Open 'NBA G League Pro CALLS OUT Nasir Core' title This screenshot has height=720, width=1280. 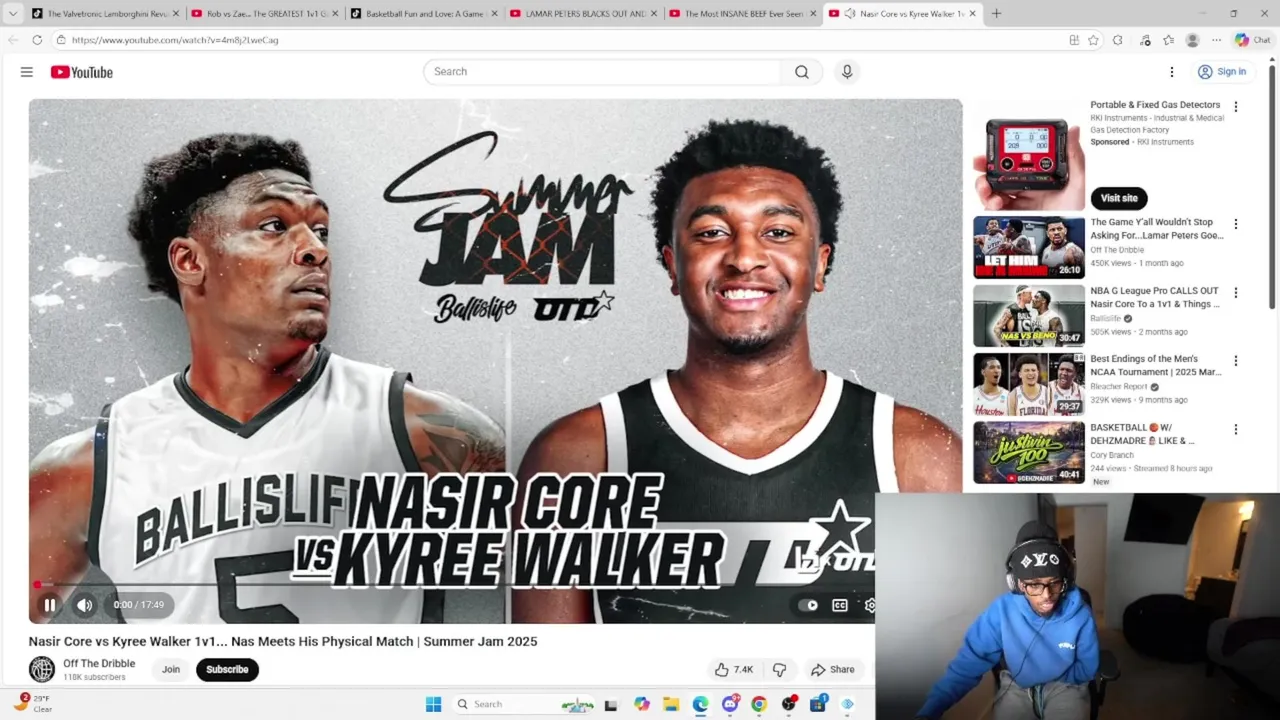click(1155, 297)
